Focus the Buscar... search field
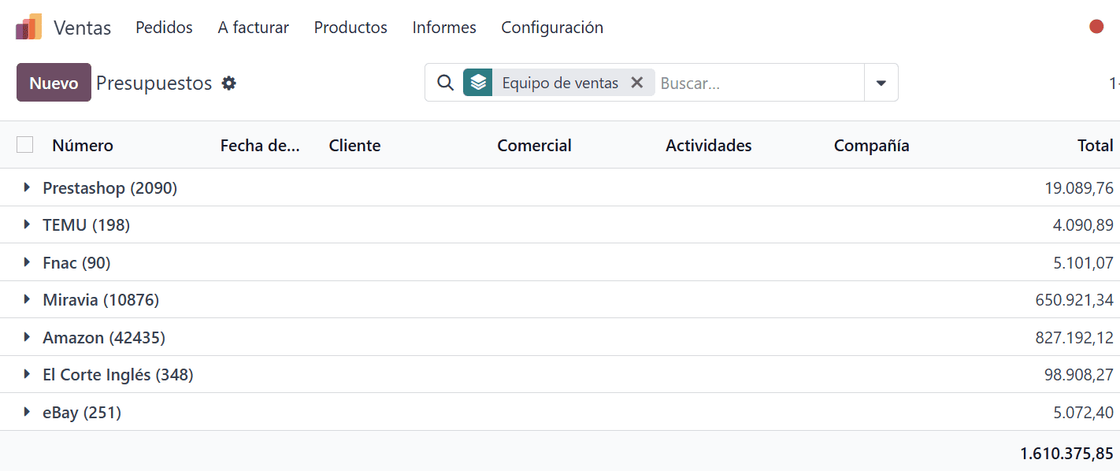The image size is (1120, 471). coord(759,83)
